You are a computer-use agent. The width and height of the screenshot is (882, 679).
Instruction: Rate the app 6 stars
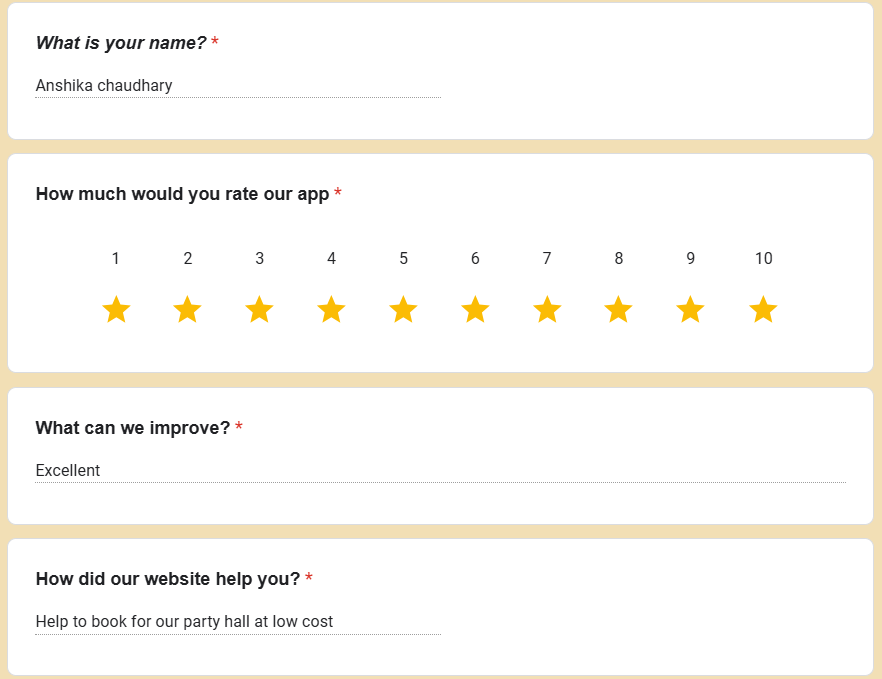(475, 310)
